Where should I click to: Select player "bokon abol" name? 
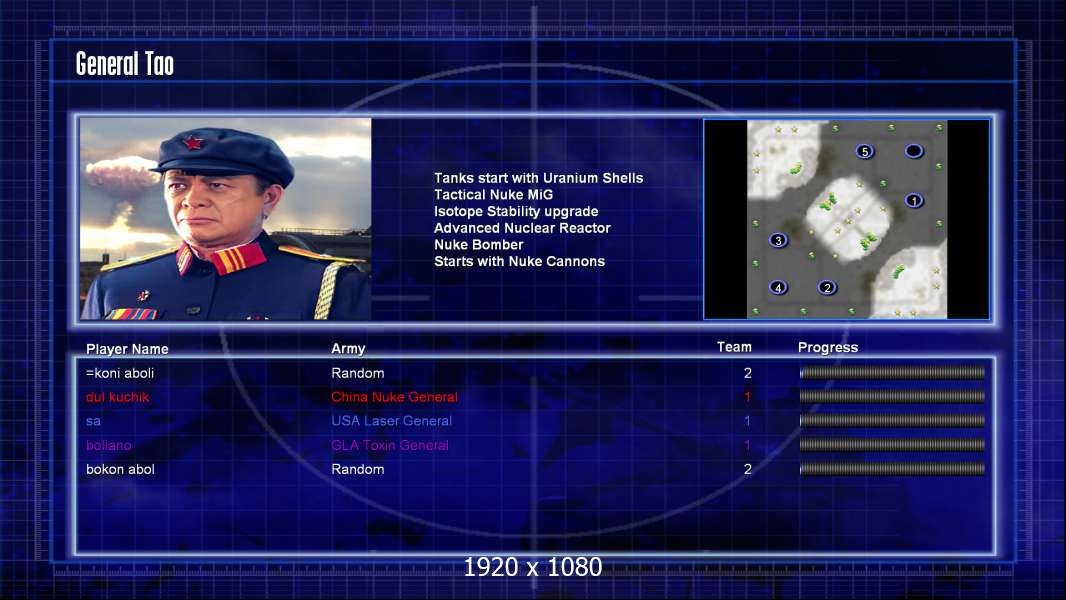click(120, 470)
